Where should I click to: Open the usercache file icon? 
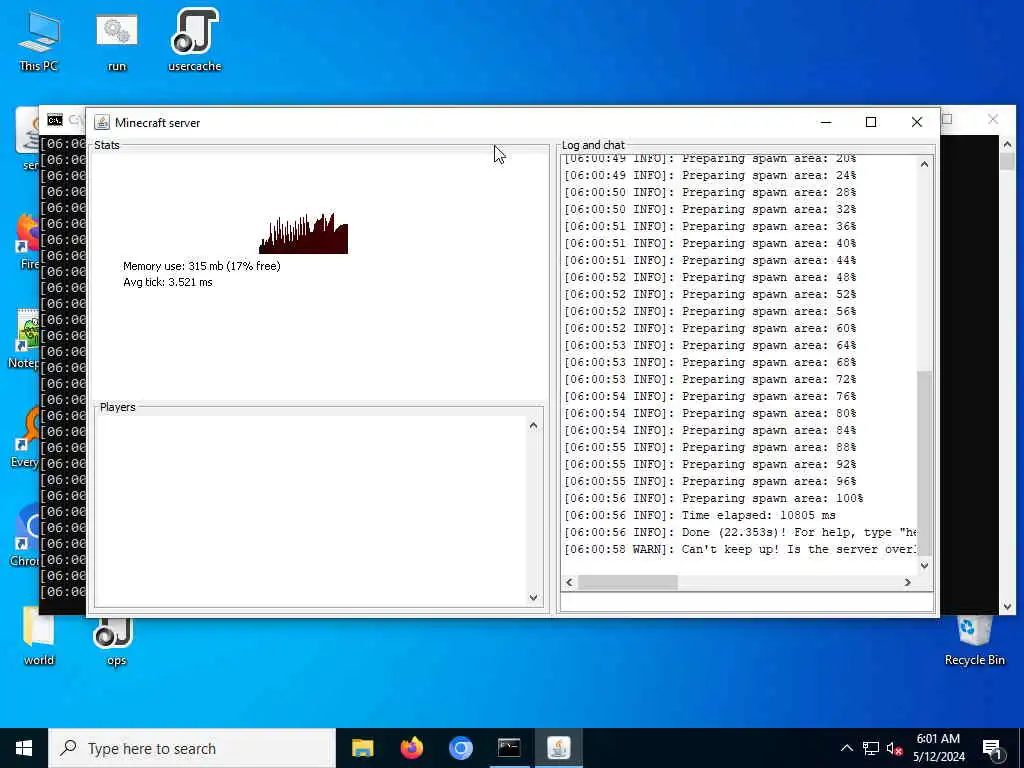195,40
